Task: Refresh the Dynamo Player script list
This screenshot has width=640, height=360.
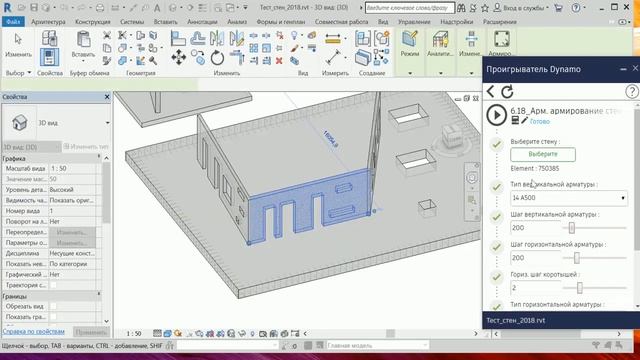Action: (507, 92)
